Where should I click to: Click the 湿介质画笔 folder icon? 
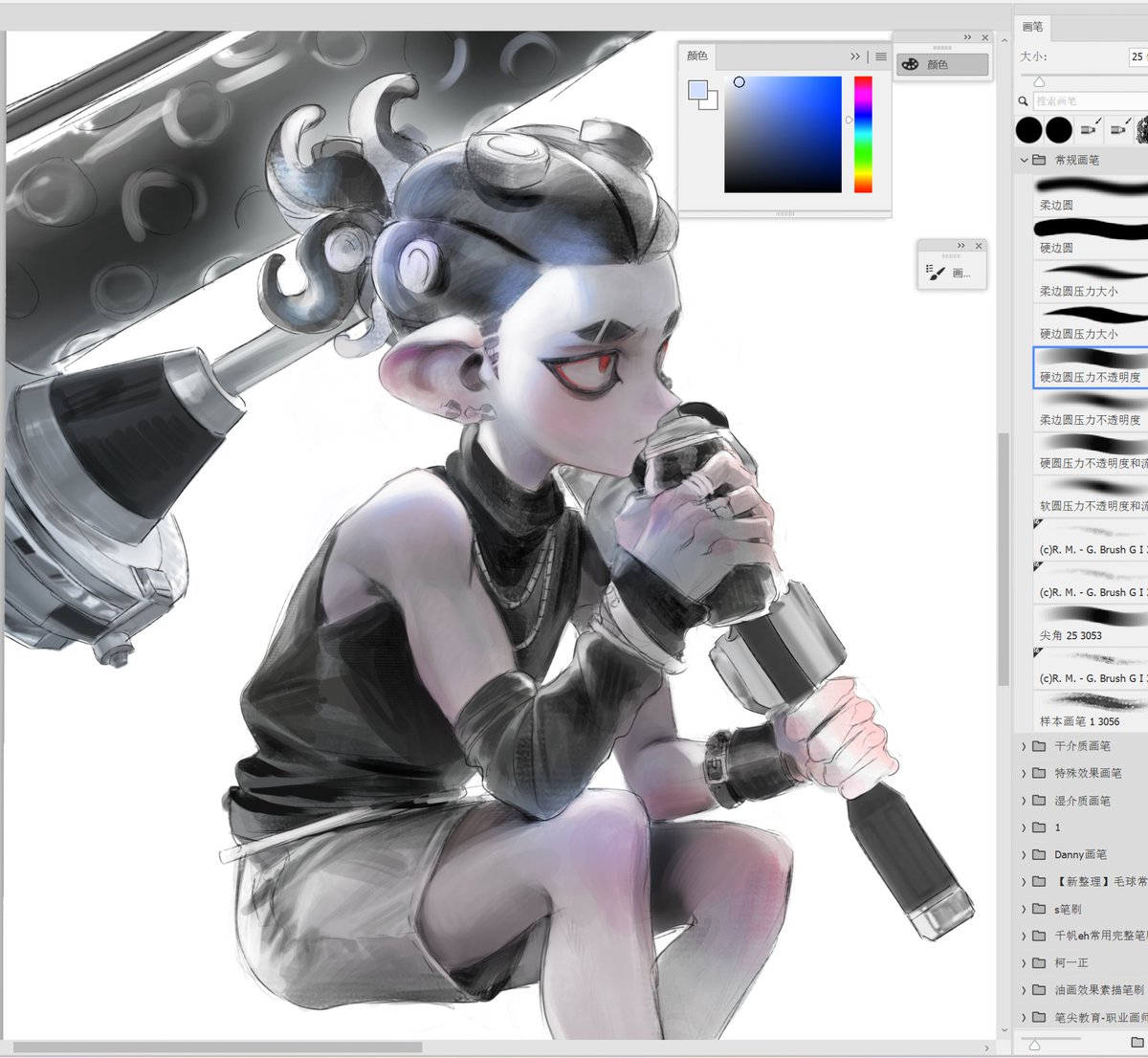pyautogui.click(x=1039, y=801)
